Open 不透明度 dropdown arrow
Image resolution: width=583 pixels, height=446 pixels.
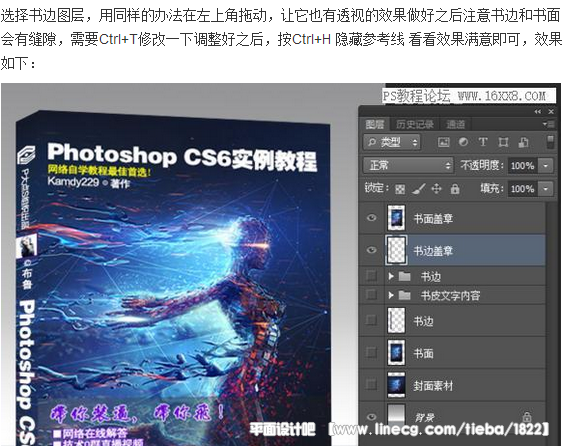[x=546, y=166]
